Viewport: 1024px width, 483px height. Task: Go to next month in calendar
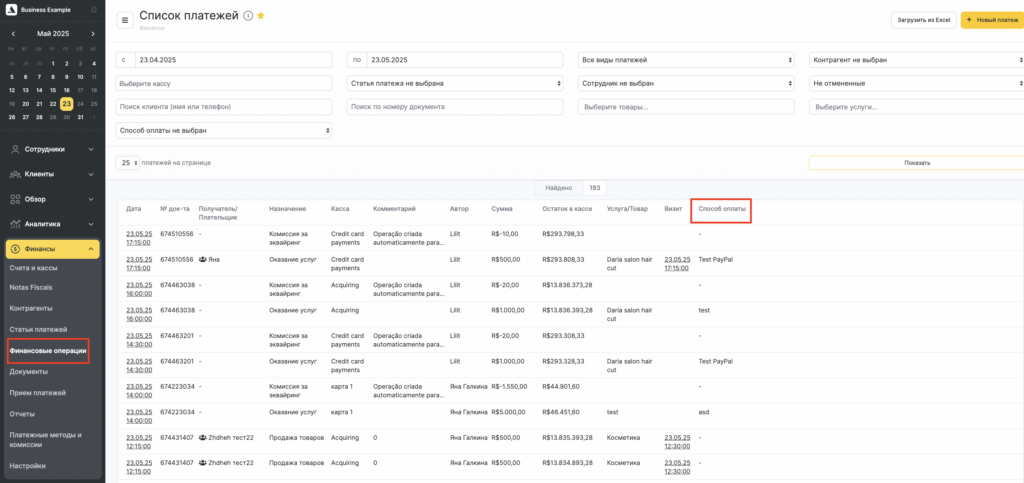point(93,33)
